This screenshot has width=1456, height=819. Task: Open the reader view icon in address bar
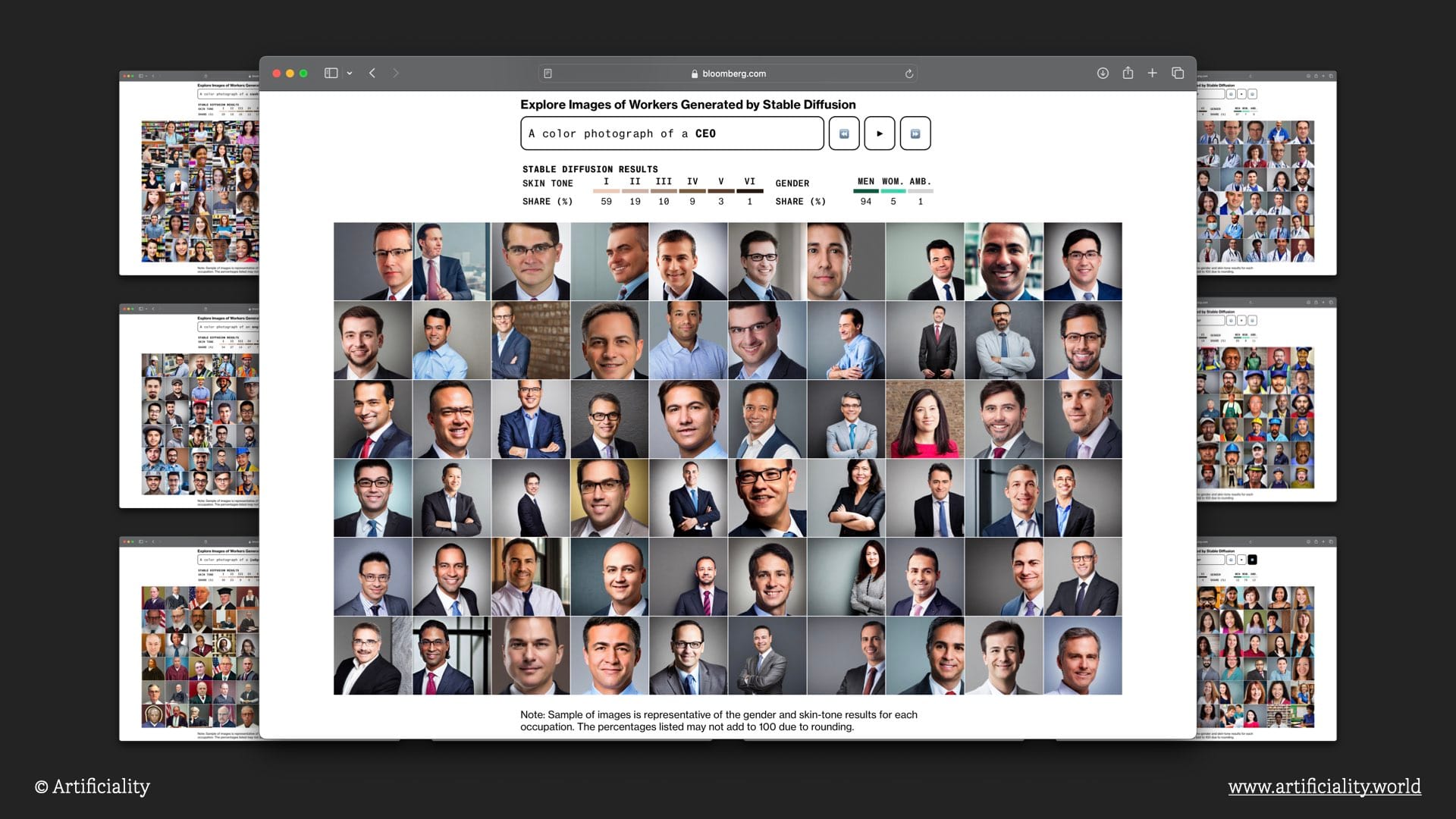(x=548, y=74)
